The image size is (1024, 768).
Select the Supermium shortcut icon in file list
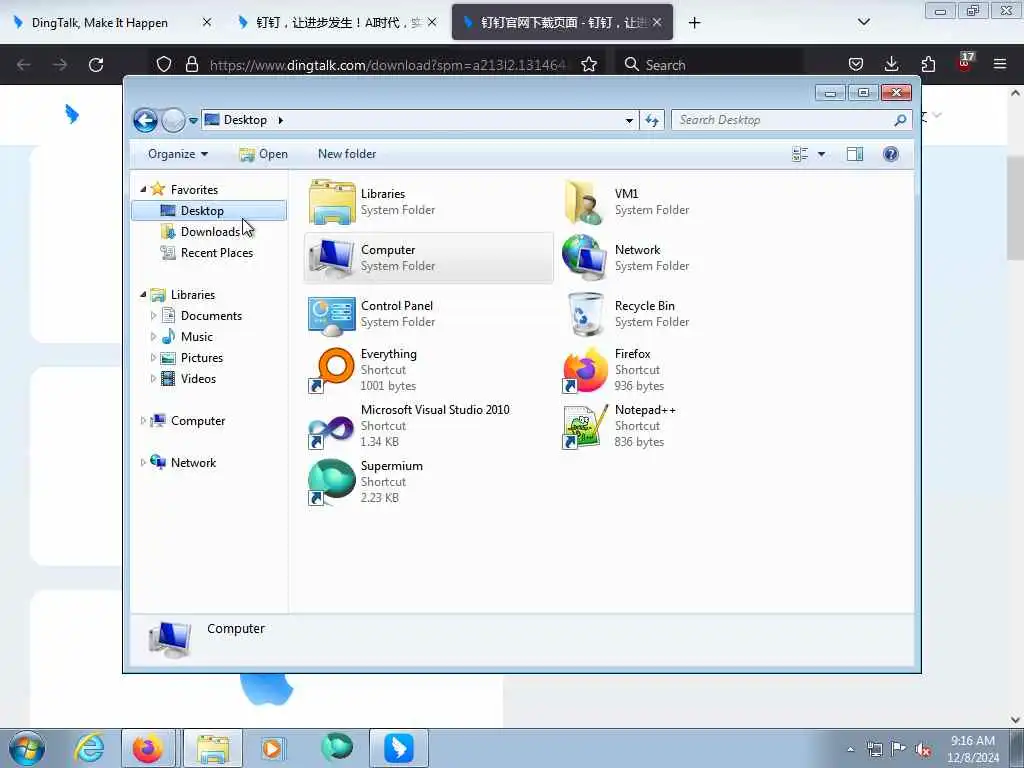[332, 482]
